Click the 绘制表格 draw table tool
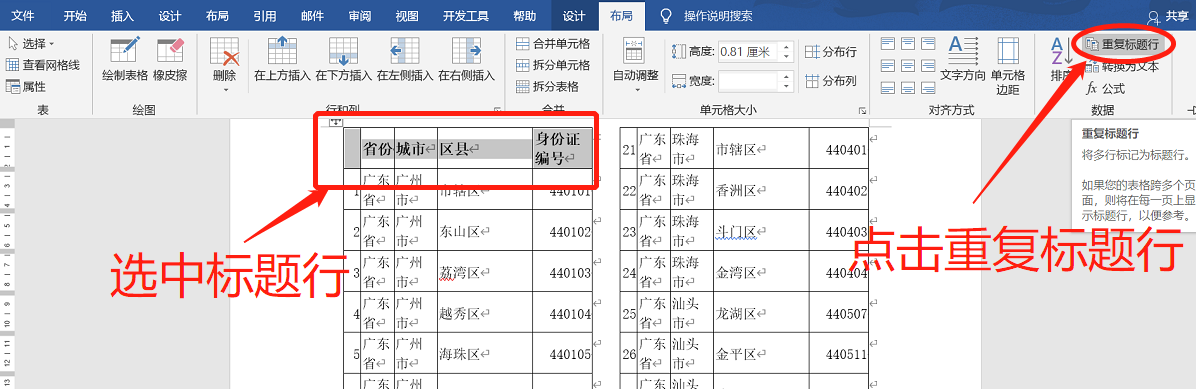The image size is (1196, 389). click(125, 59)
